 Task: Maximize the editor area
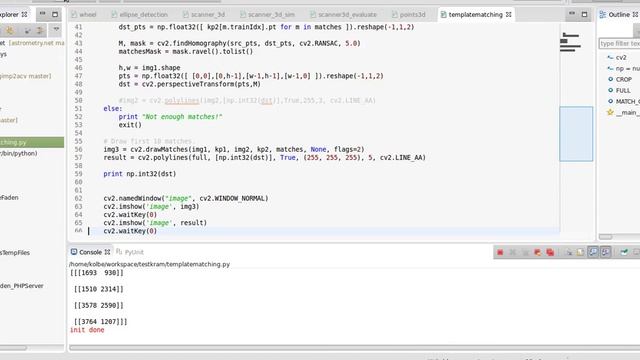pos(584,14)
